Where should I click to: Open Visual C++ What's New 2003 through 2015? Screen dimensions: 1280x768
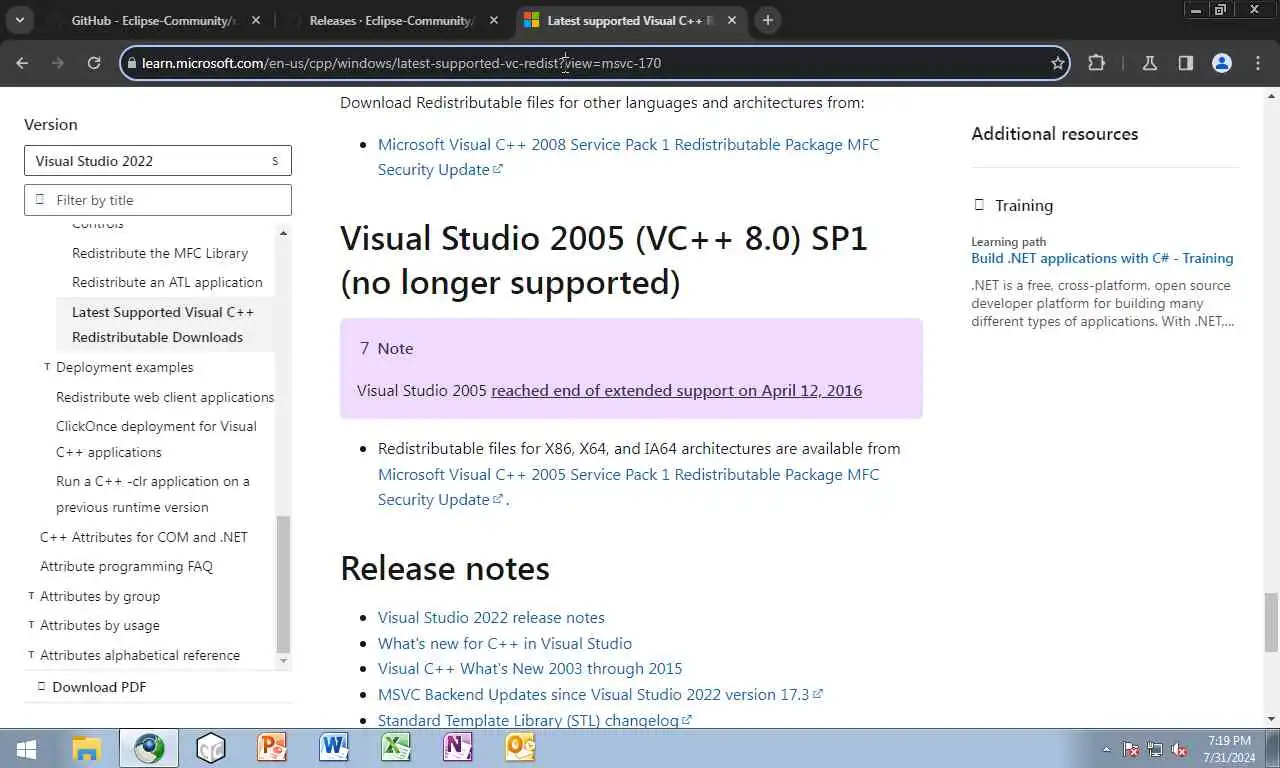[530, 668]
